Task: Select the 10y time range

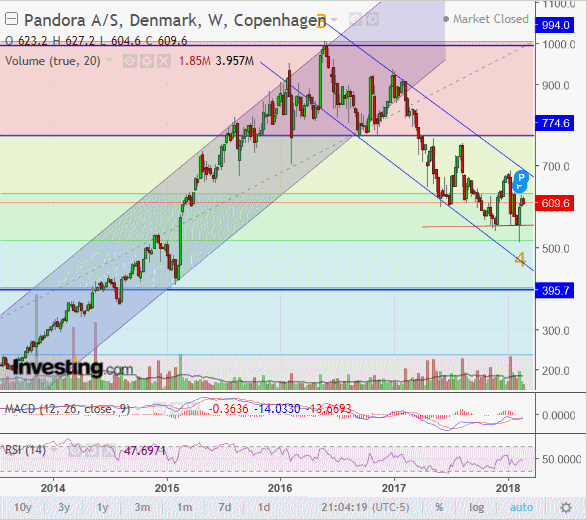Action: click(x=22, y=507)
